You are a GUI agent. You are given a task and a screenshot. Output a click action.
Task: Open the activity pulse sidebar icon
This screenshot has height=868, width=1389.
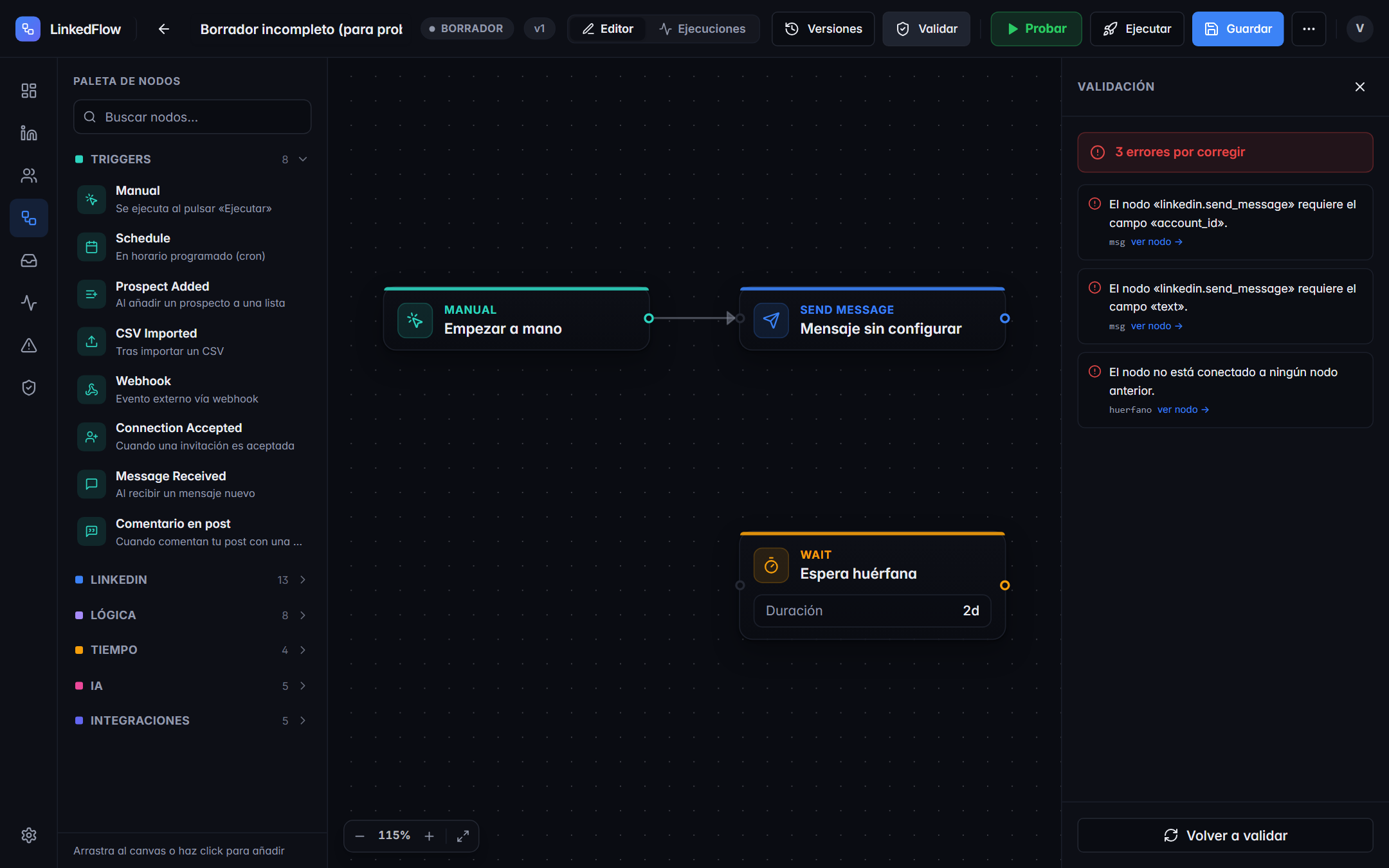pos(29,303)
